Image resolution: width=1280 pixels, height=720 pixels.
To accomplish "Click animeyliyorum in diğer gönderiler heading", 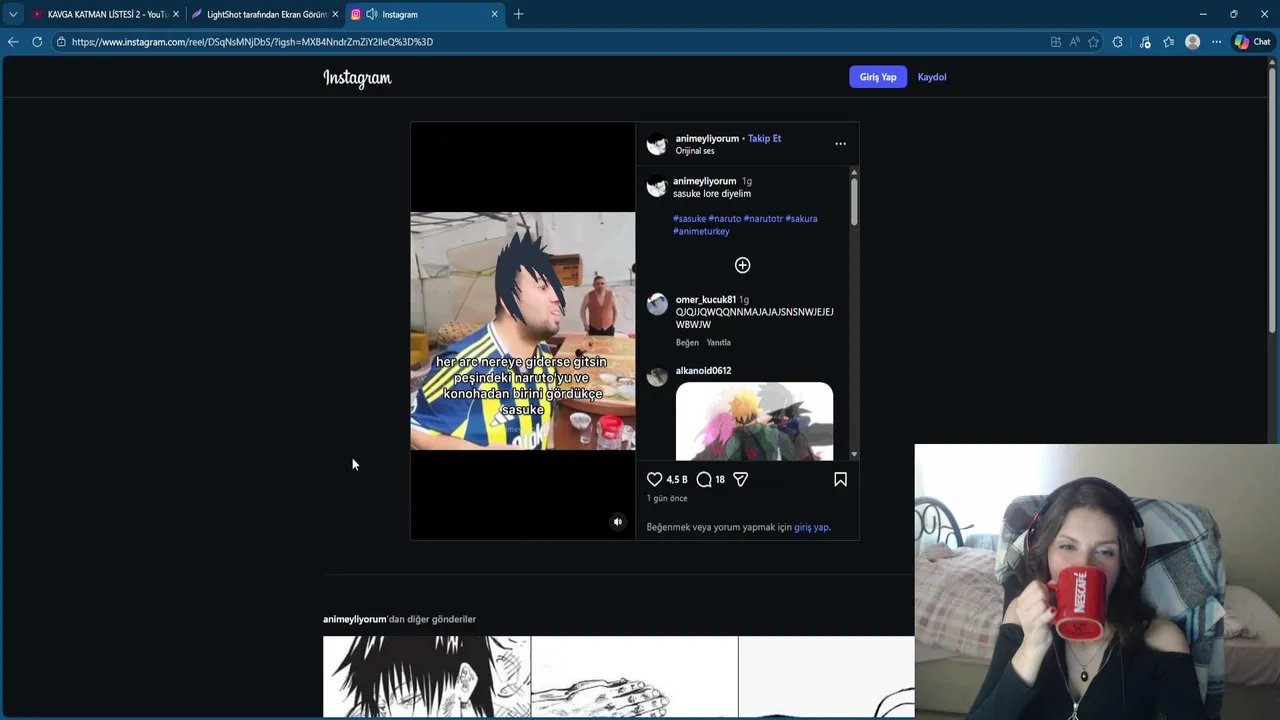I will pyautogui.click(x=354, y=619).
